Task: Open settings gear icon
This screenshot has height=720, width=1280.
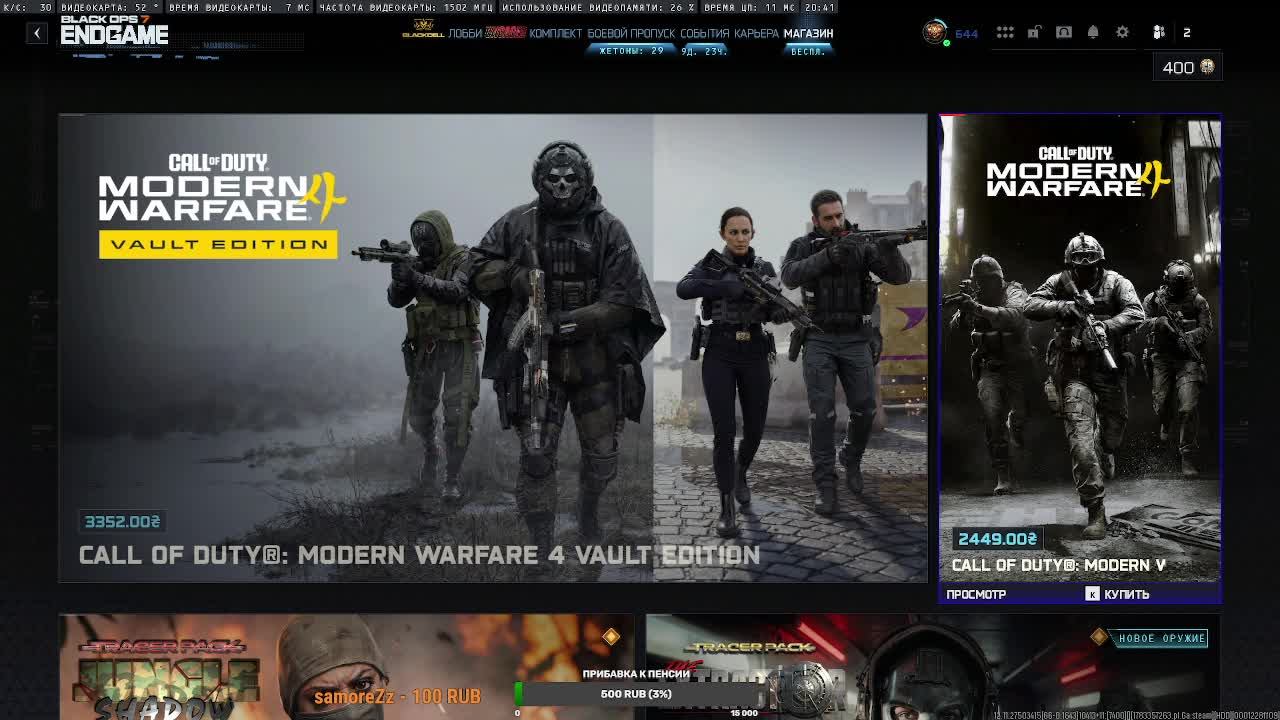Action: pos(1122,33)
